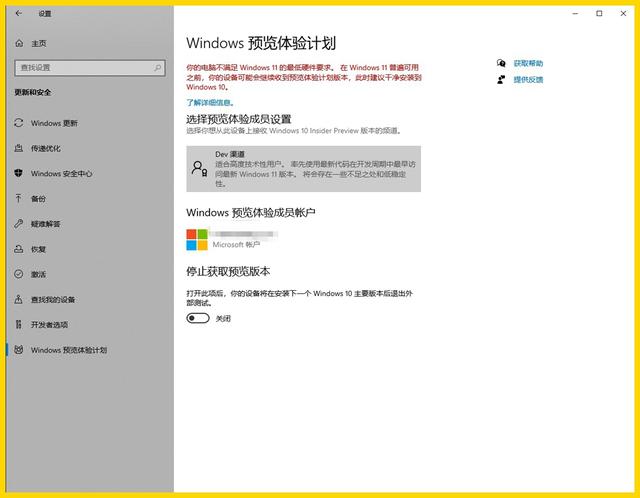Viewport: 640px width, 498px height.
Task: Close the Settings window
Action: tap(623, 13)
